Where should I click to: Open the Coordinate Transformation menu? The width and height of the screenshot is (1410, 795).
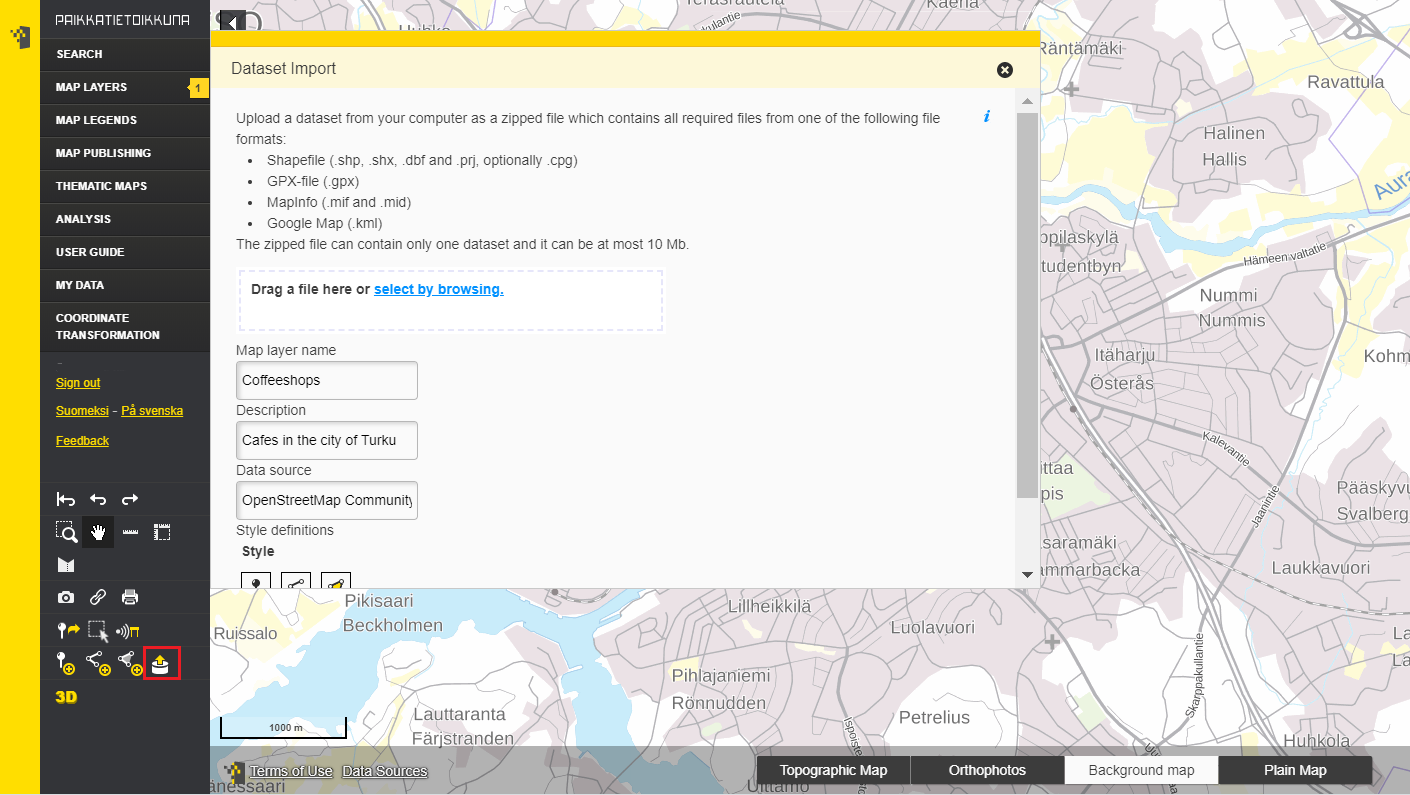coord(125,327)
